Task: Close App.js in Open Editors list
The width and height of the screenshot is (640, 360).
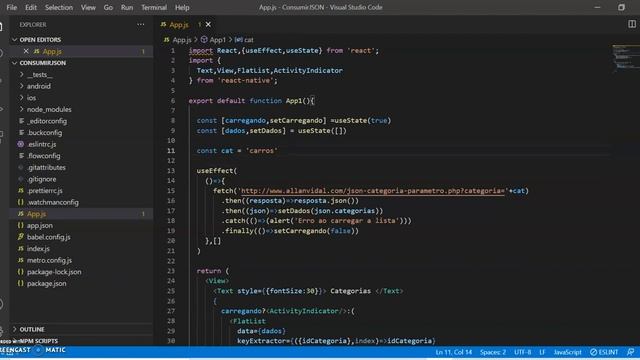Action: tap(26, 51)
